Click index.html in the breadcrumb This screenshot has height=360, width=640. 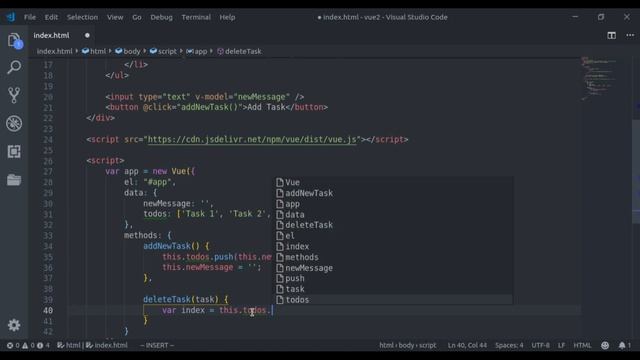click(55, 51)
